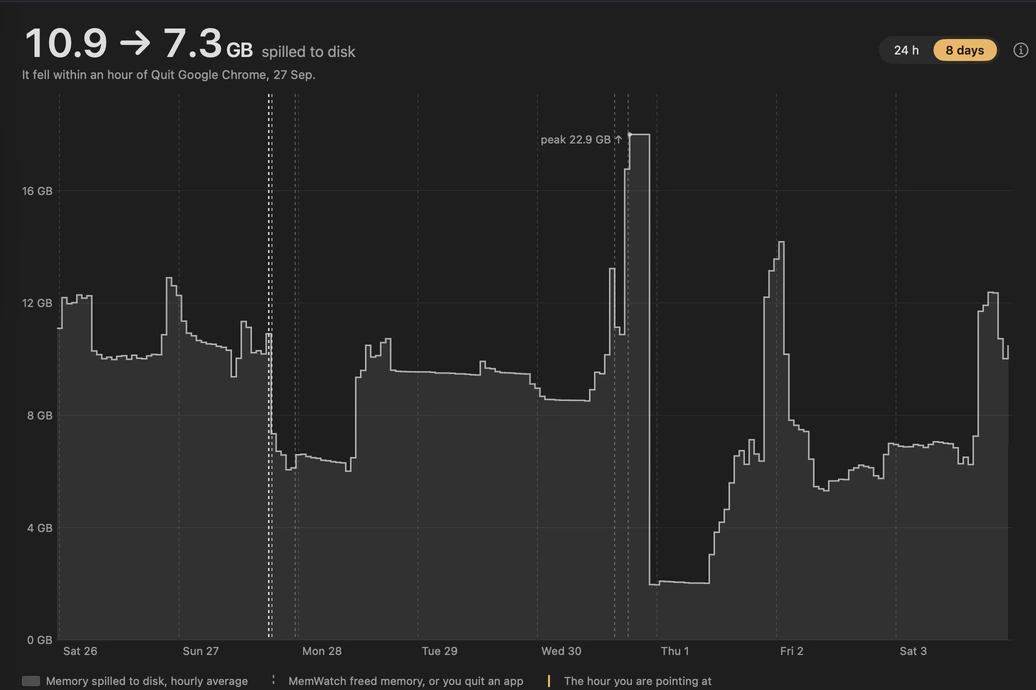Click the dotted legend icon before MemWatch freed memory

(x=273, y=680)
